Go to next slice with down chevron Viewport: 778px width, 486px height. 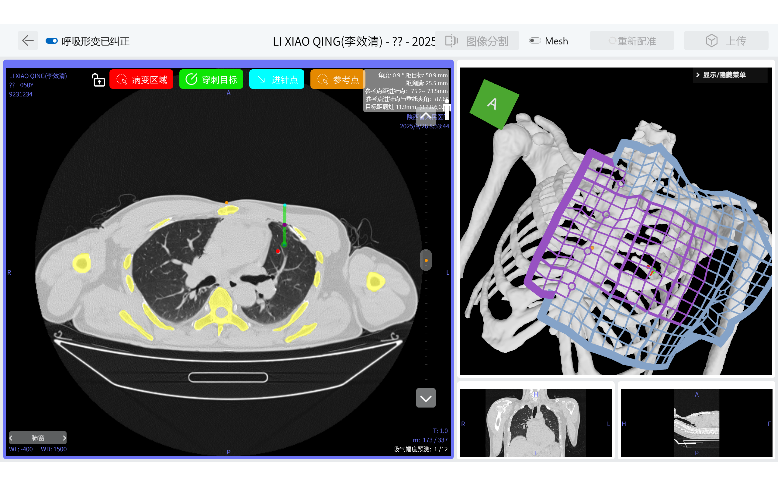(x=426, y=398)
